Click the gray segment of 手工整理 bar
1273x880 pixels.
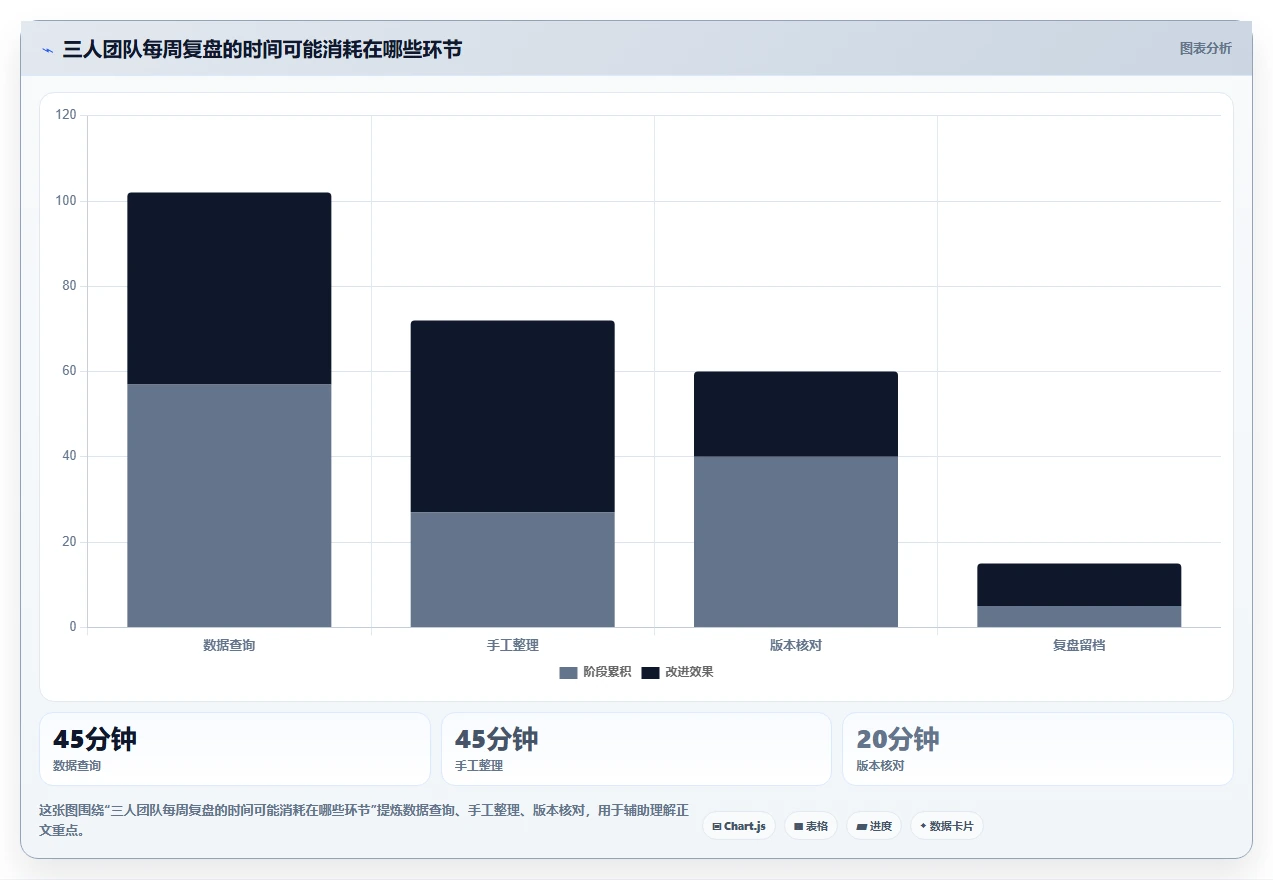(x=512, y=569)
